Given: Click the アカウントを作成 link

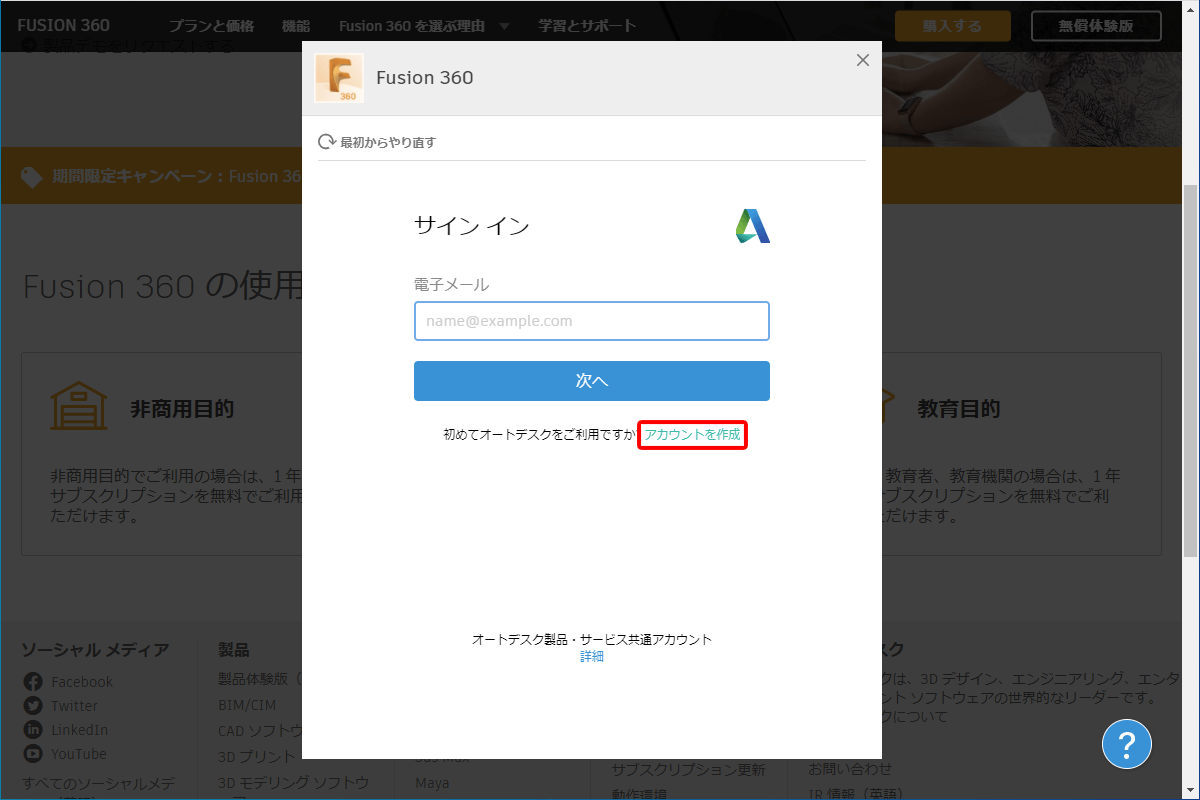Looking at the screenshot, I should point(692,435).
